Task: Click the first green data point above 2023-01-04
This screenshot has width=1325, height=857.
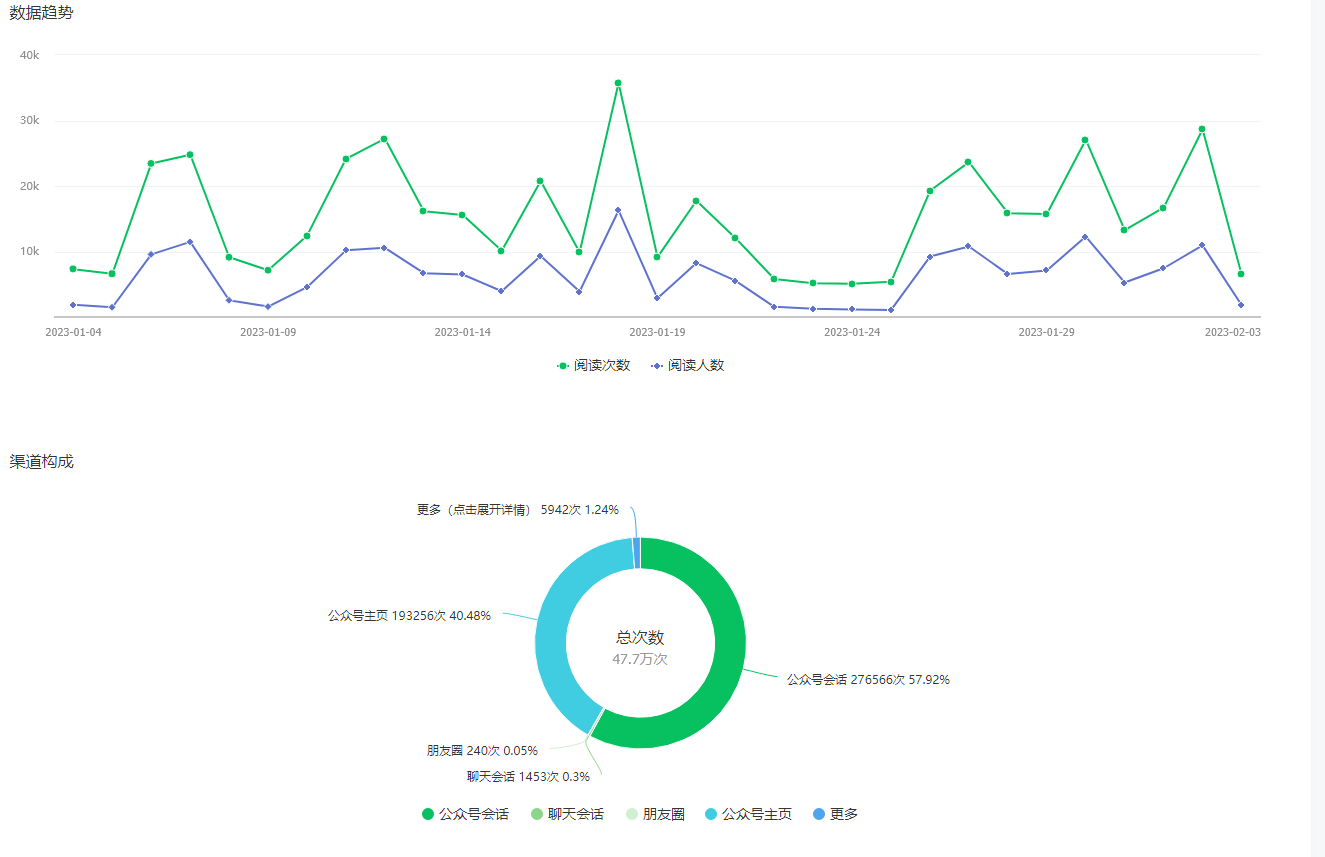Action: point(73,269)
